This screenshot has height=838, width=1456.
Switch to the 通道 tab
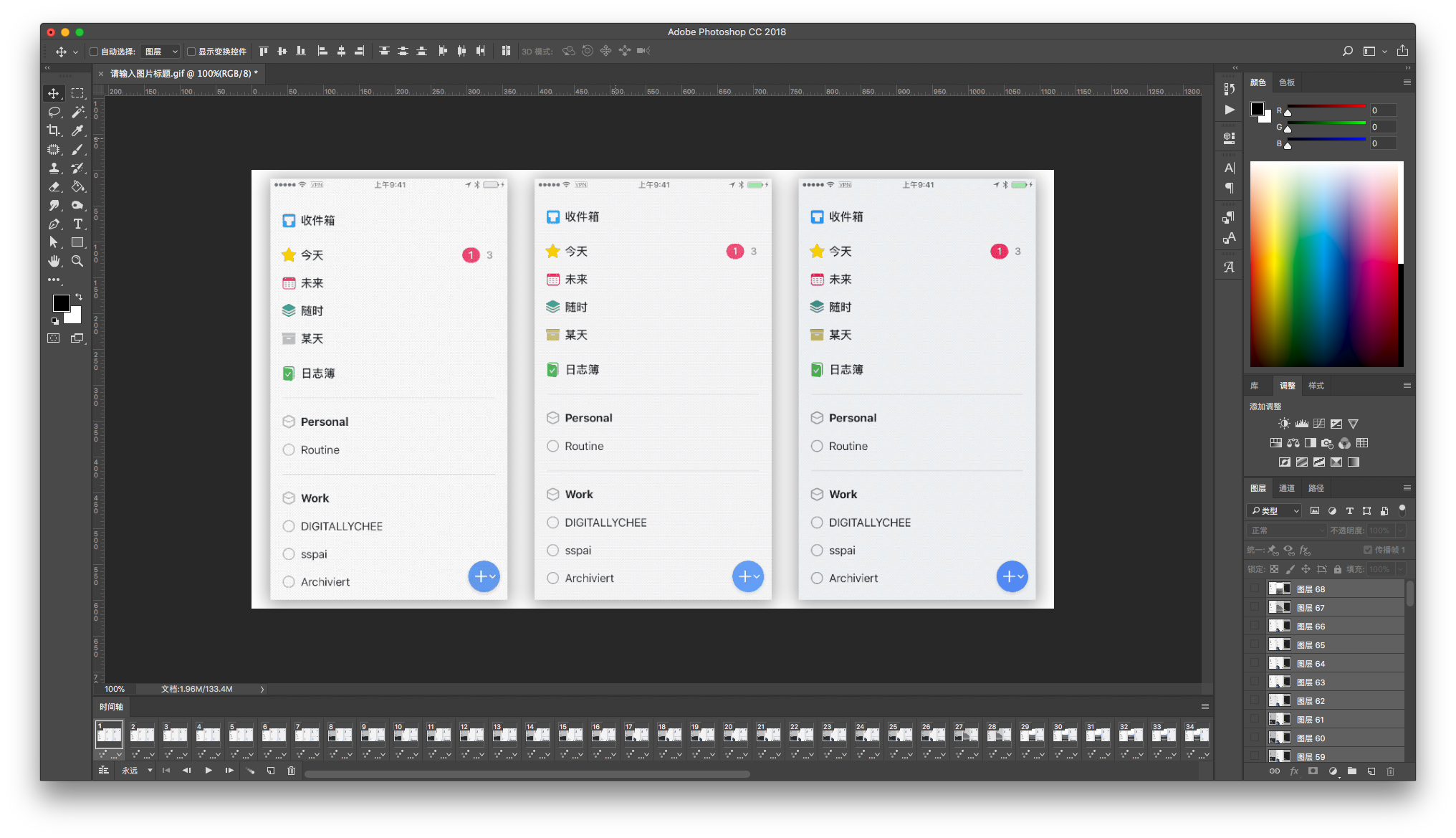[x=1287, y=488]
